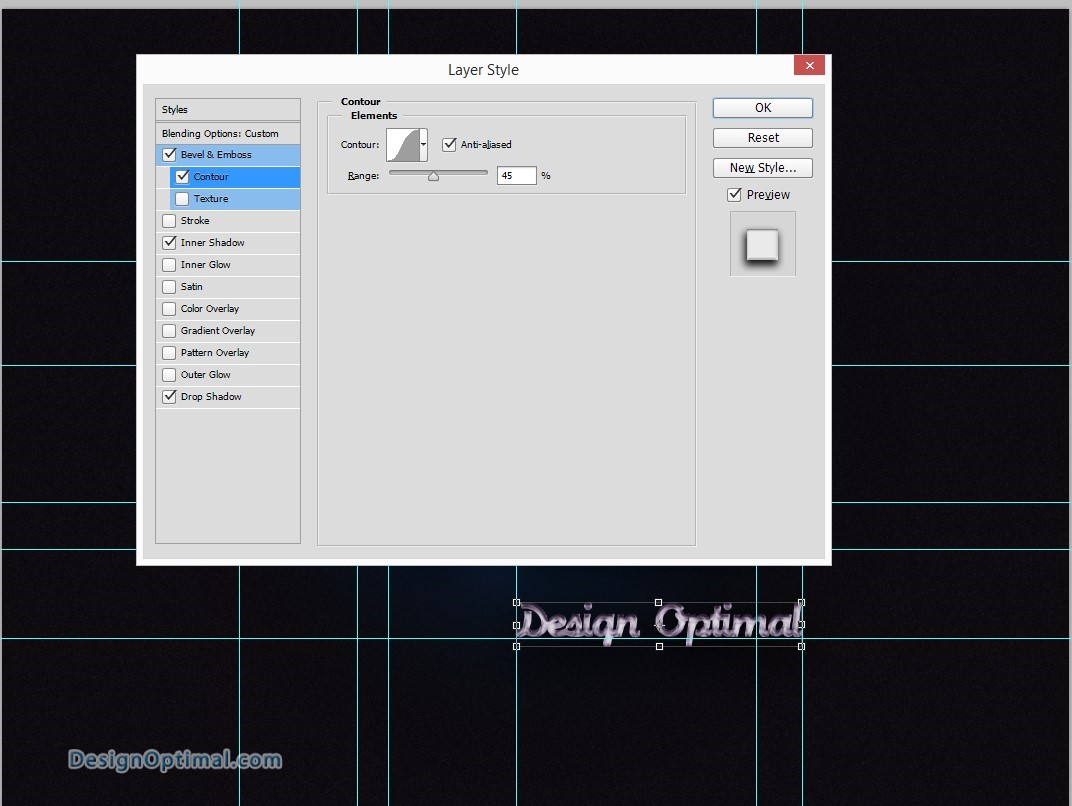
Task: Enable the Color Overlay checkbox
Action: [170, 308]
